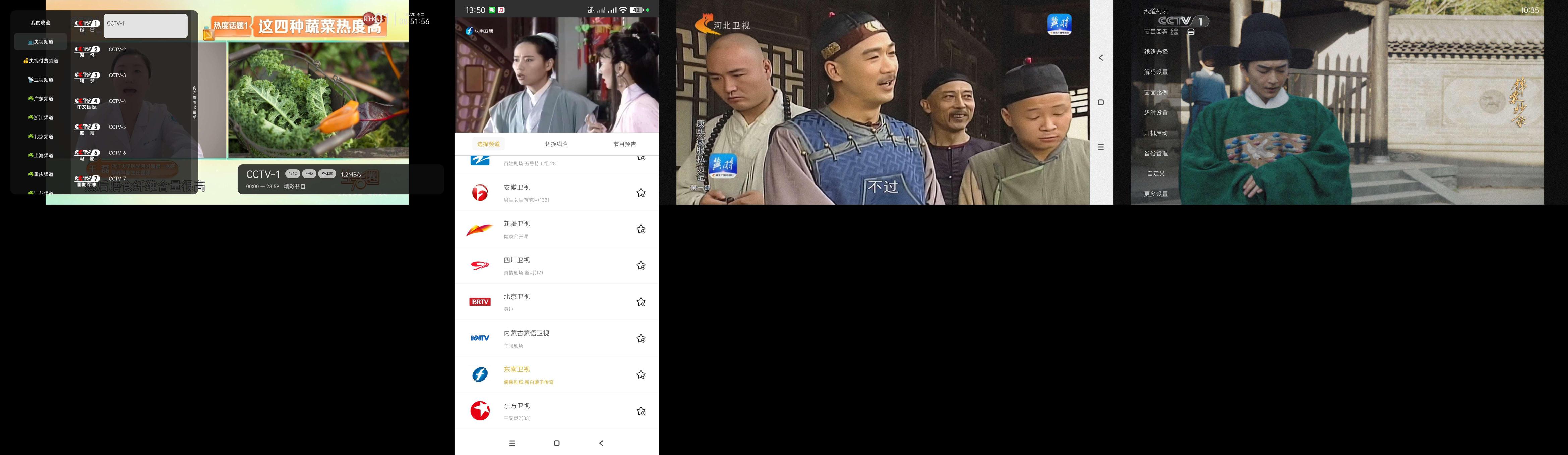Select 东方卫视 channel name in the list
Image resolution: width=1568 pixels, height=455 pixels.
517,406
